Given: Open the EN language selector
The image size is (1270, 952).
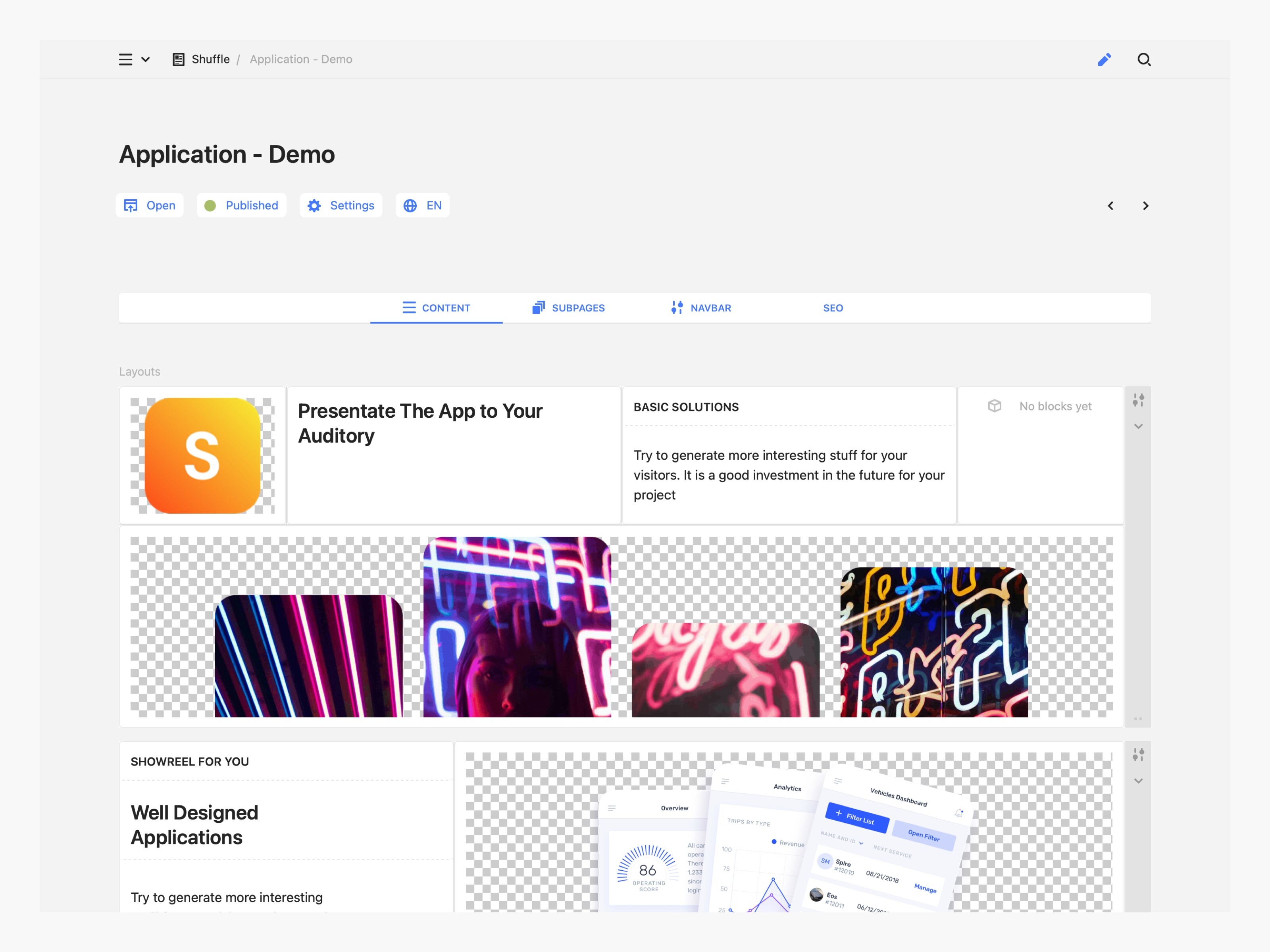Looking at the screenshot, I should click(x=423, y=205).
